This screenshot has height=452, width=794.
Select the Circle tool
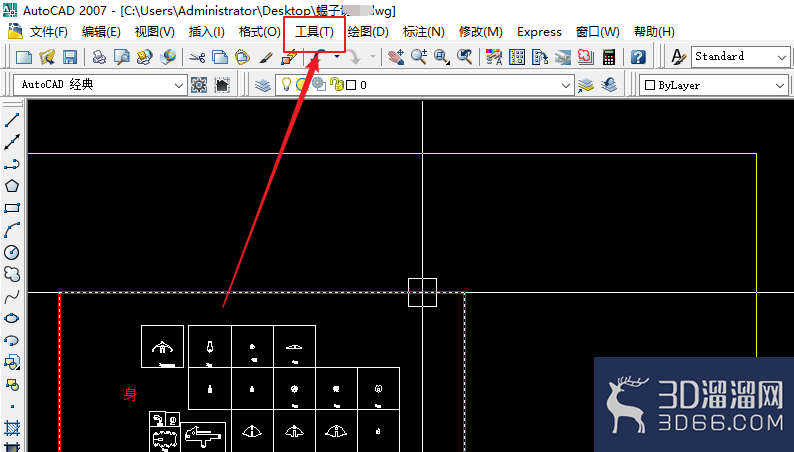[x=12, y=252]
